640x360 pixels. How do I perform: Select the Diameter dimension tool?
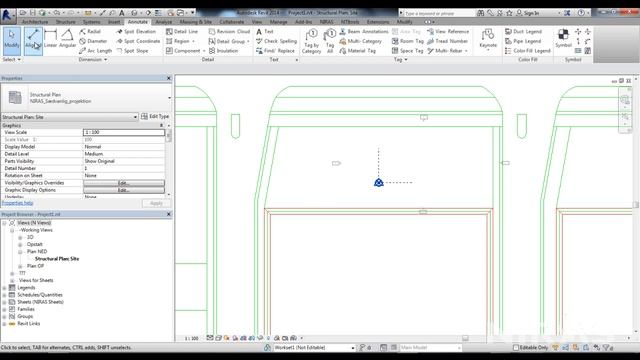pyautogui.click(x=93, y=41)
